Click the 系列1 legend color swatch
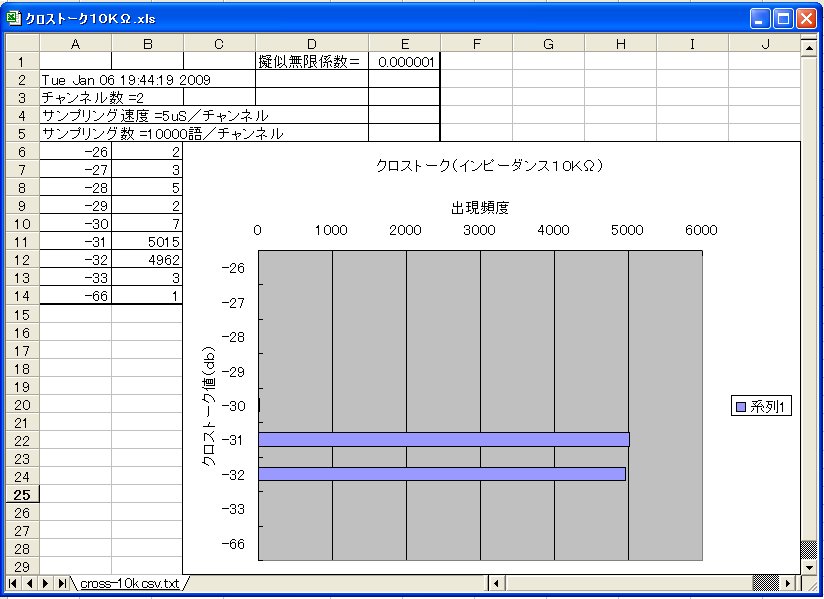 [x=741, y=407]
